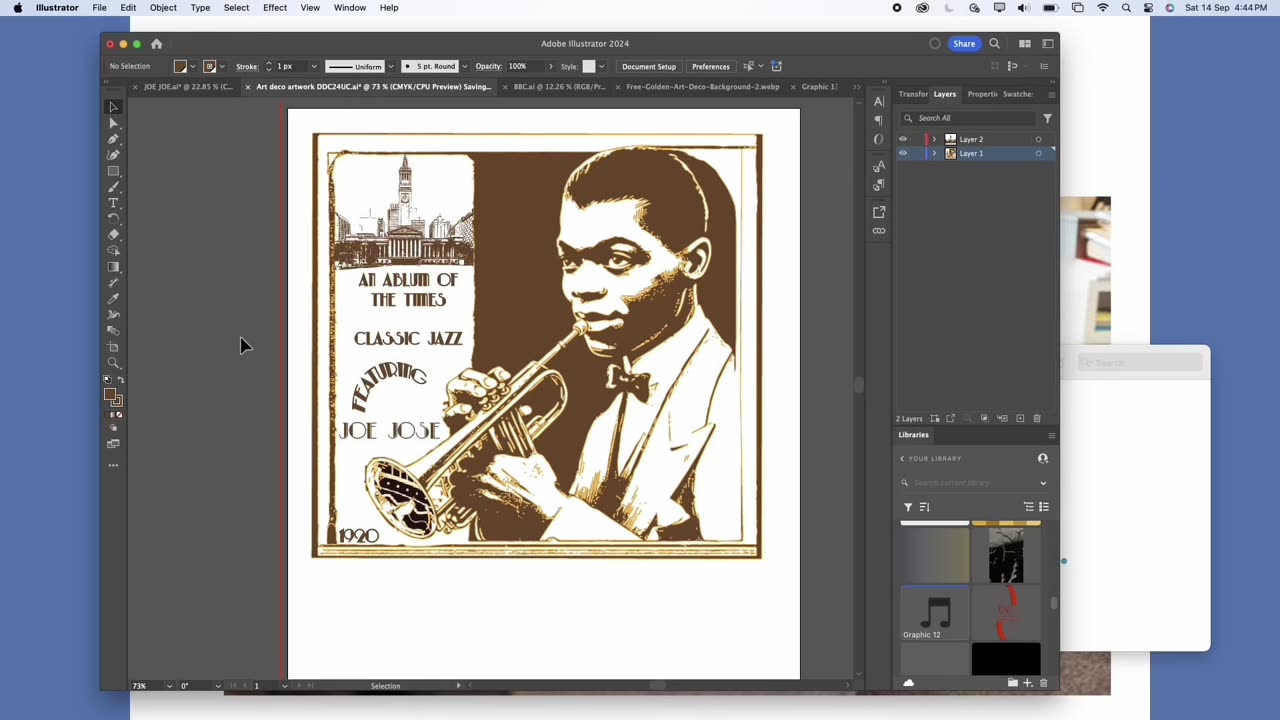Open the Paragraph panel icon

coord(878,120)
